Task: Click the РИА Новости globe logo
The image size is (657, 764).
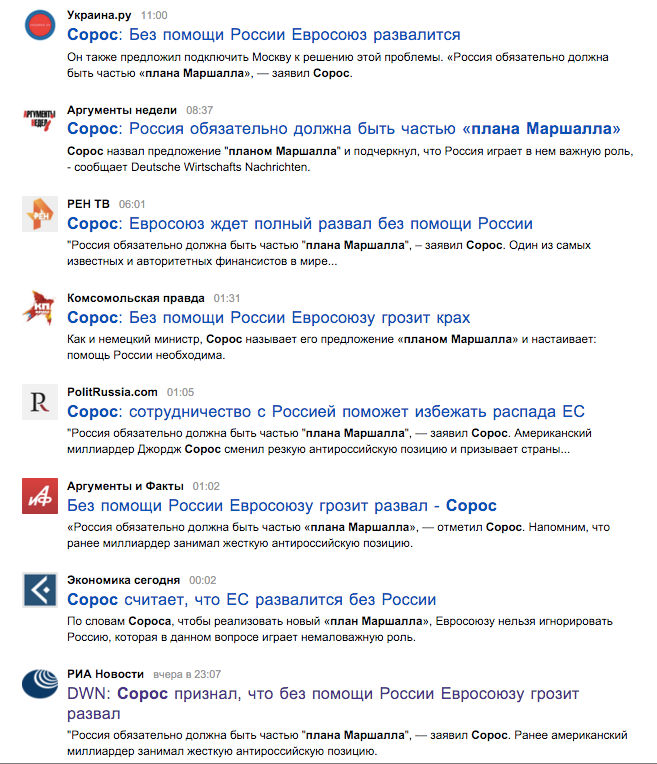Action: [40, 684]
